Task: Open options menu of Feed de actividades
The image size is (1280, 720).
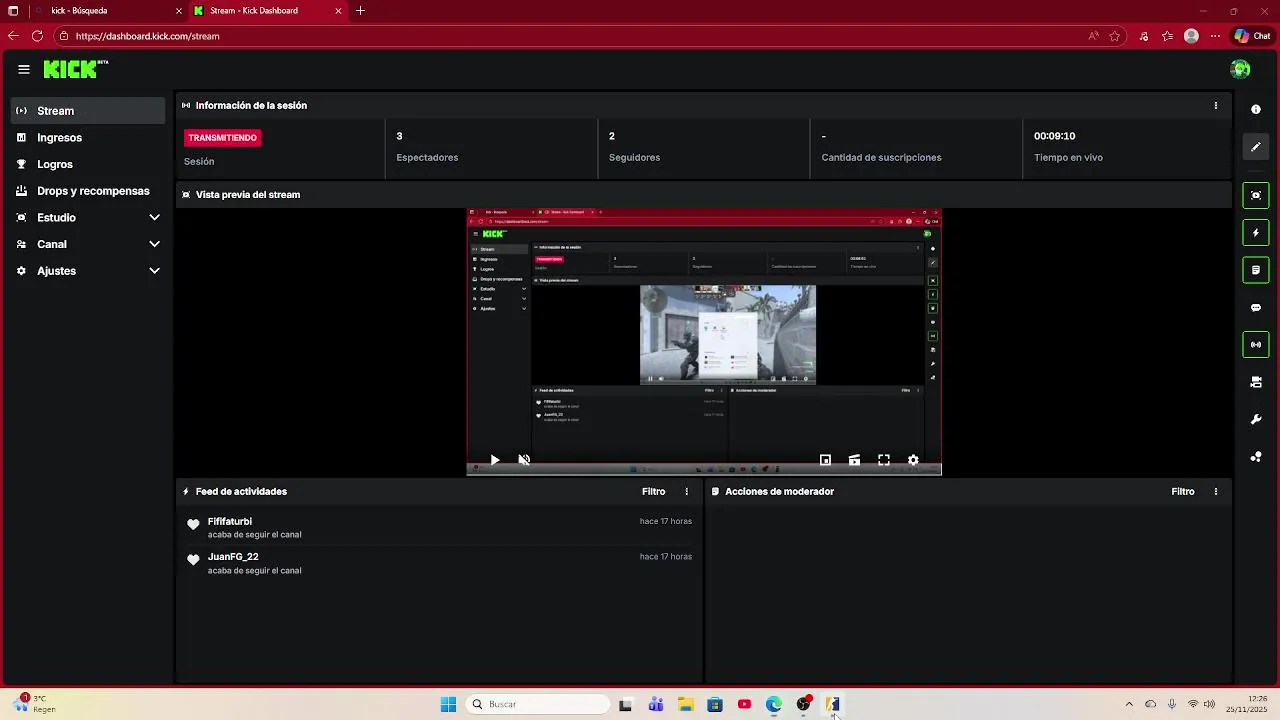Action: (x=687, y=492)
